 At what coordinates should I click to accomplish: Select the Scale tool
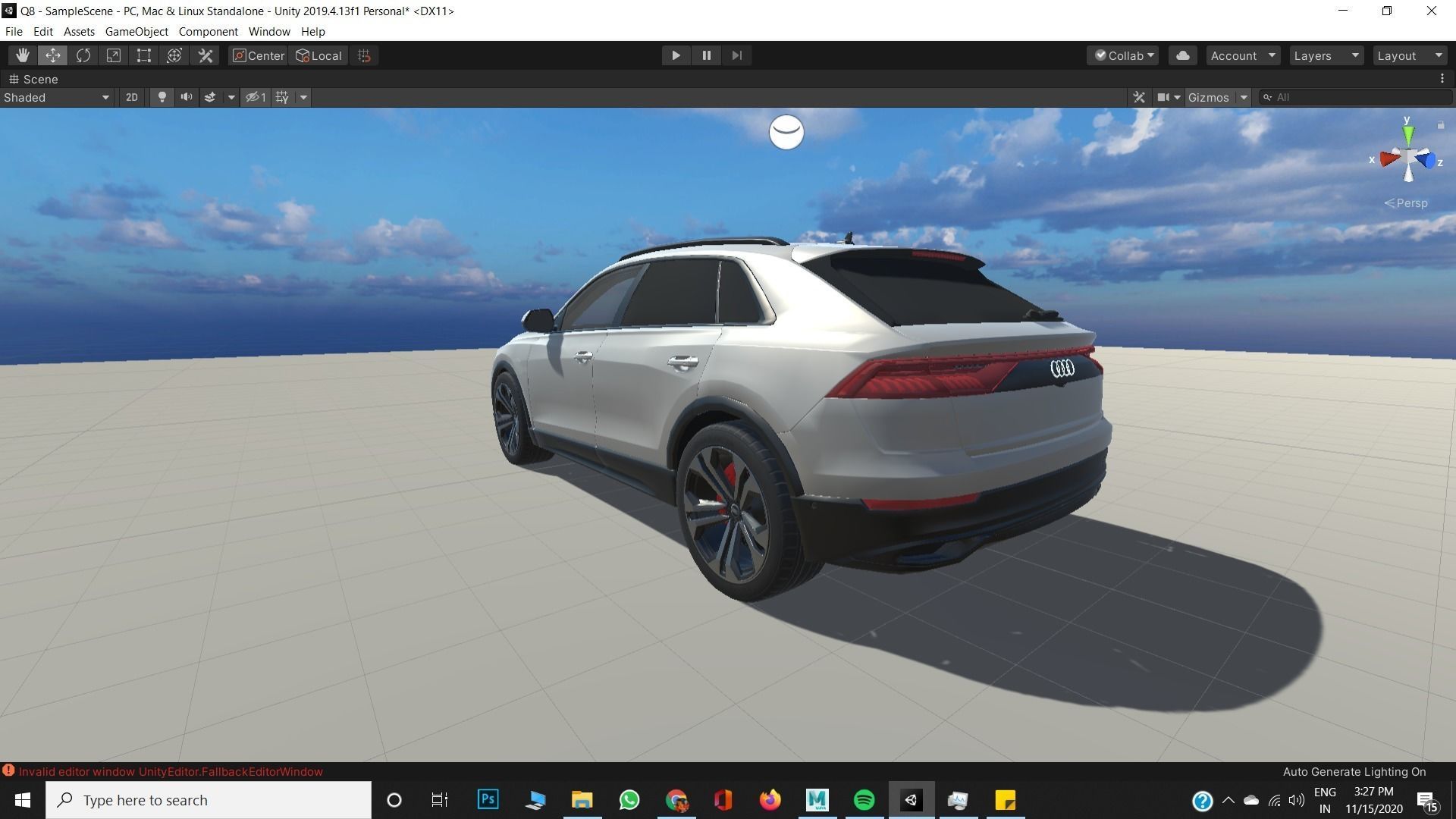coord(113,55)
